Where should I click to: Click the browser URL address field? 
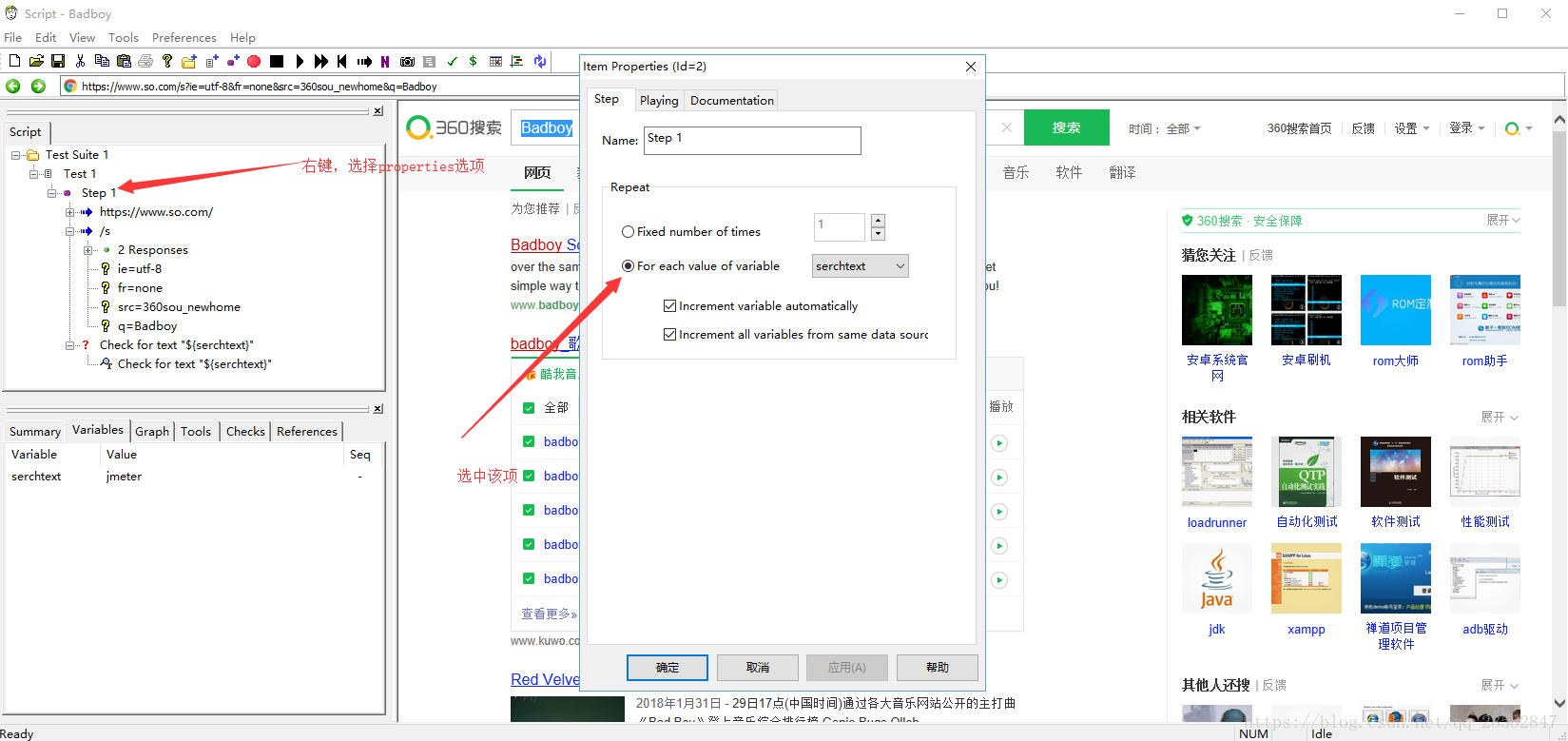click(x=813, y=86)
